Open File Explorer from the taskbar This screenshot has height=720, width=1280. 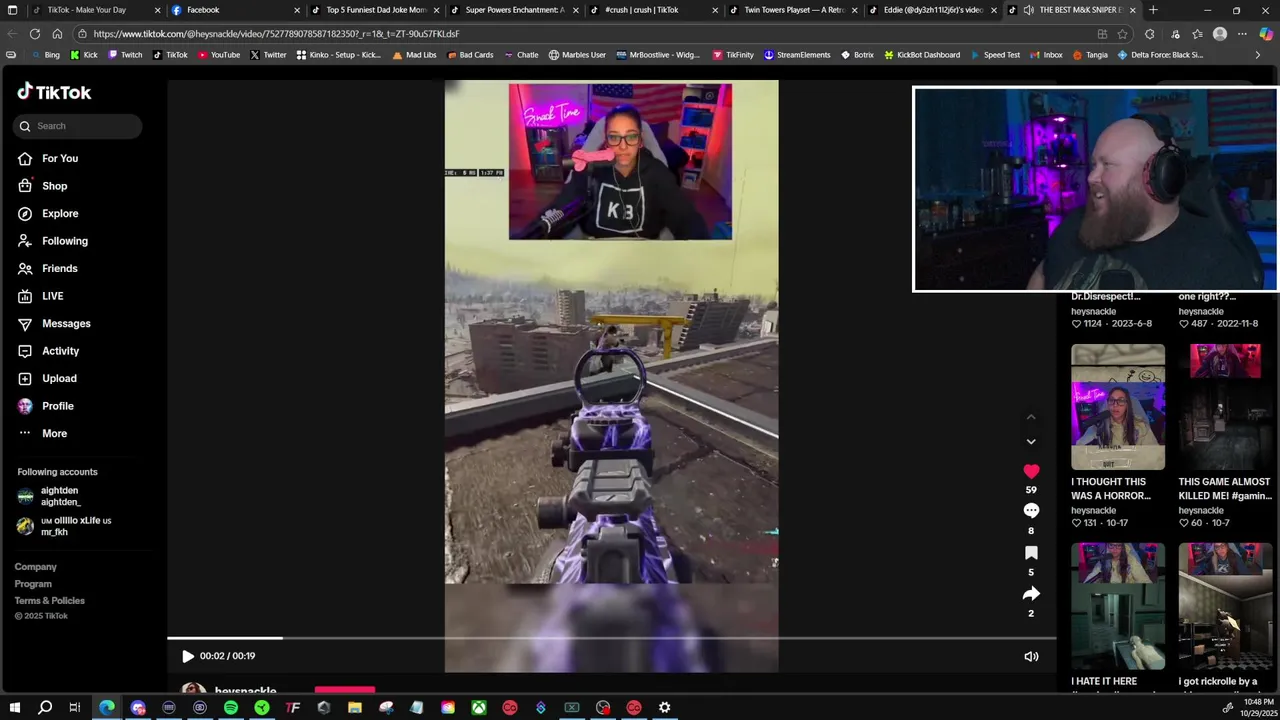pos(355,708)
